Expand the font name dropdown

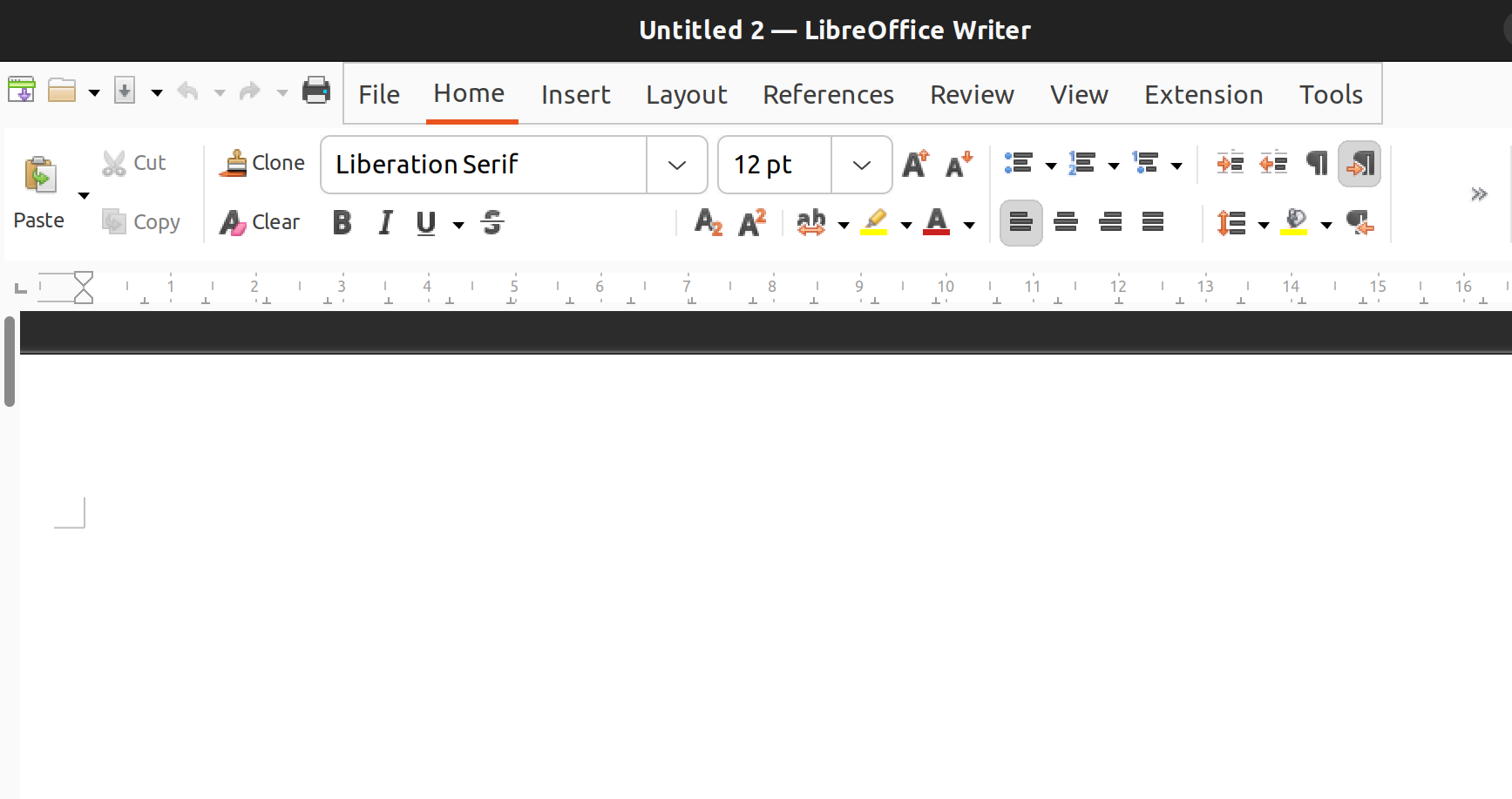coord(676,165)
